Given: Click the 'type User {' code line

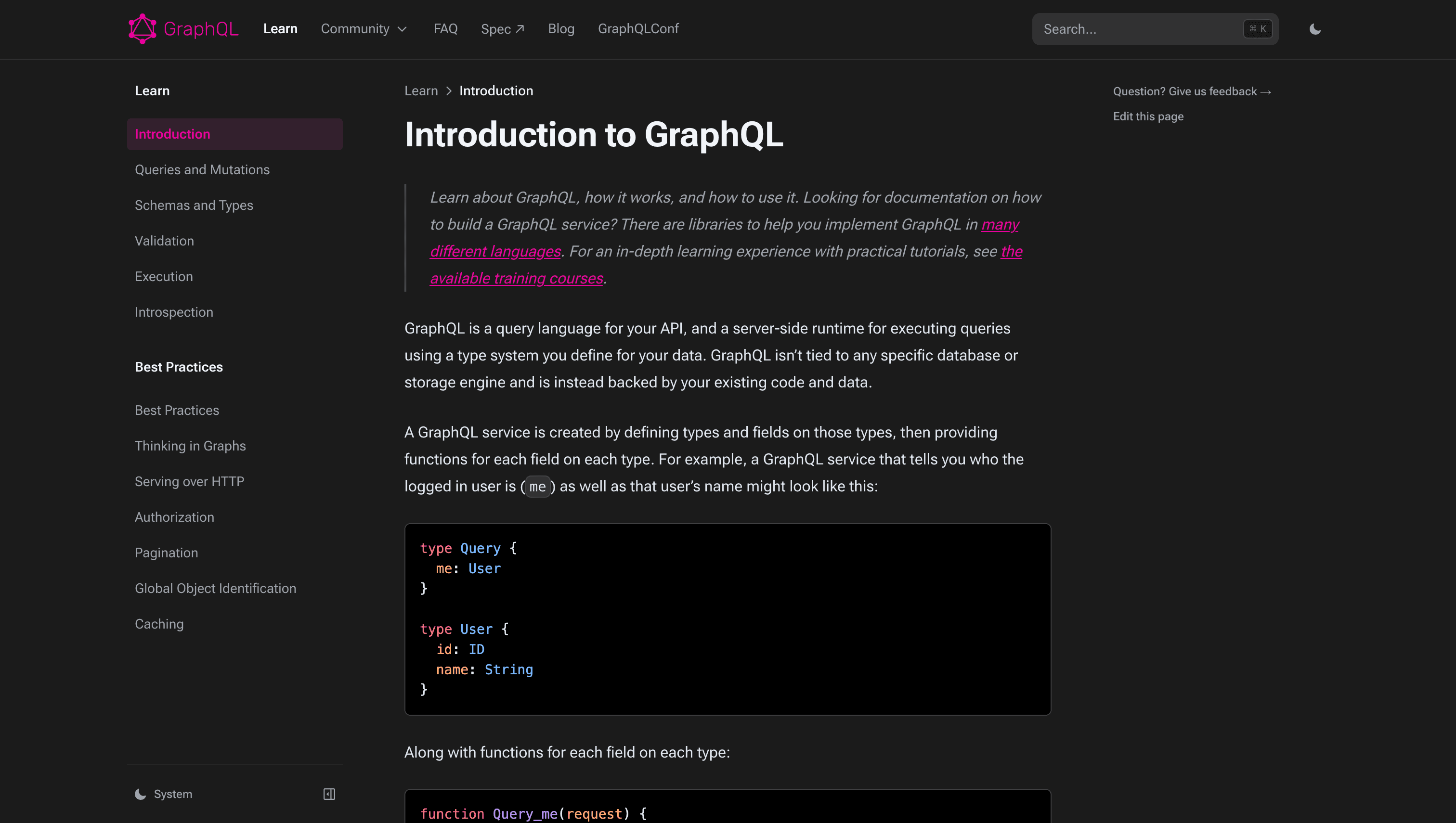Looking at the screenshot, I should (464, 629).
